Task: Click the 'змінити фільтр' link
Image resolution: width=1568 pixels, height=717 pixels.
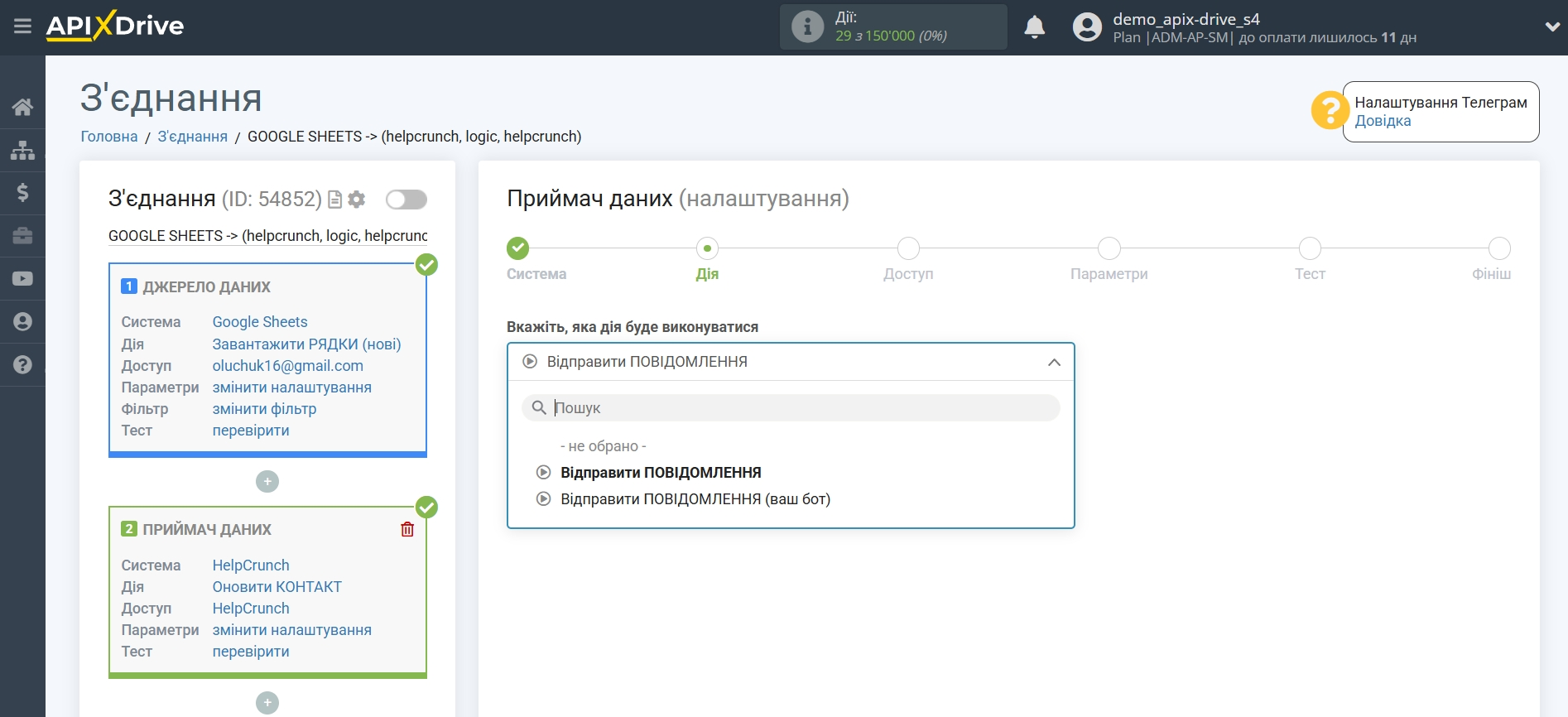Action: (x=264, y=409)
